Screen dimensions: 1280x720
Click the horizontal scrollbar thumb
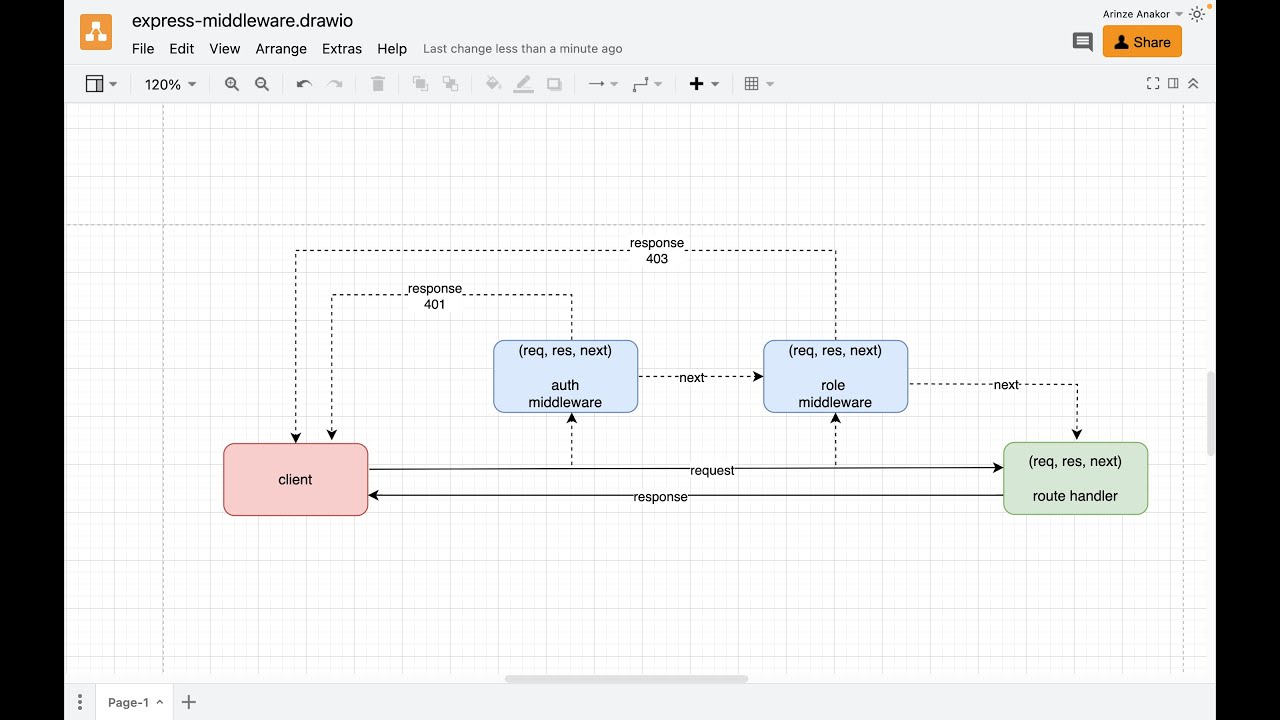(626, 679)
